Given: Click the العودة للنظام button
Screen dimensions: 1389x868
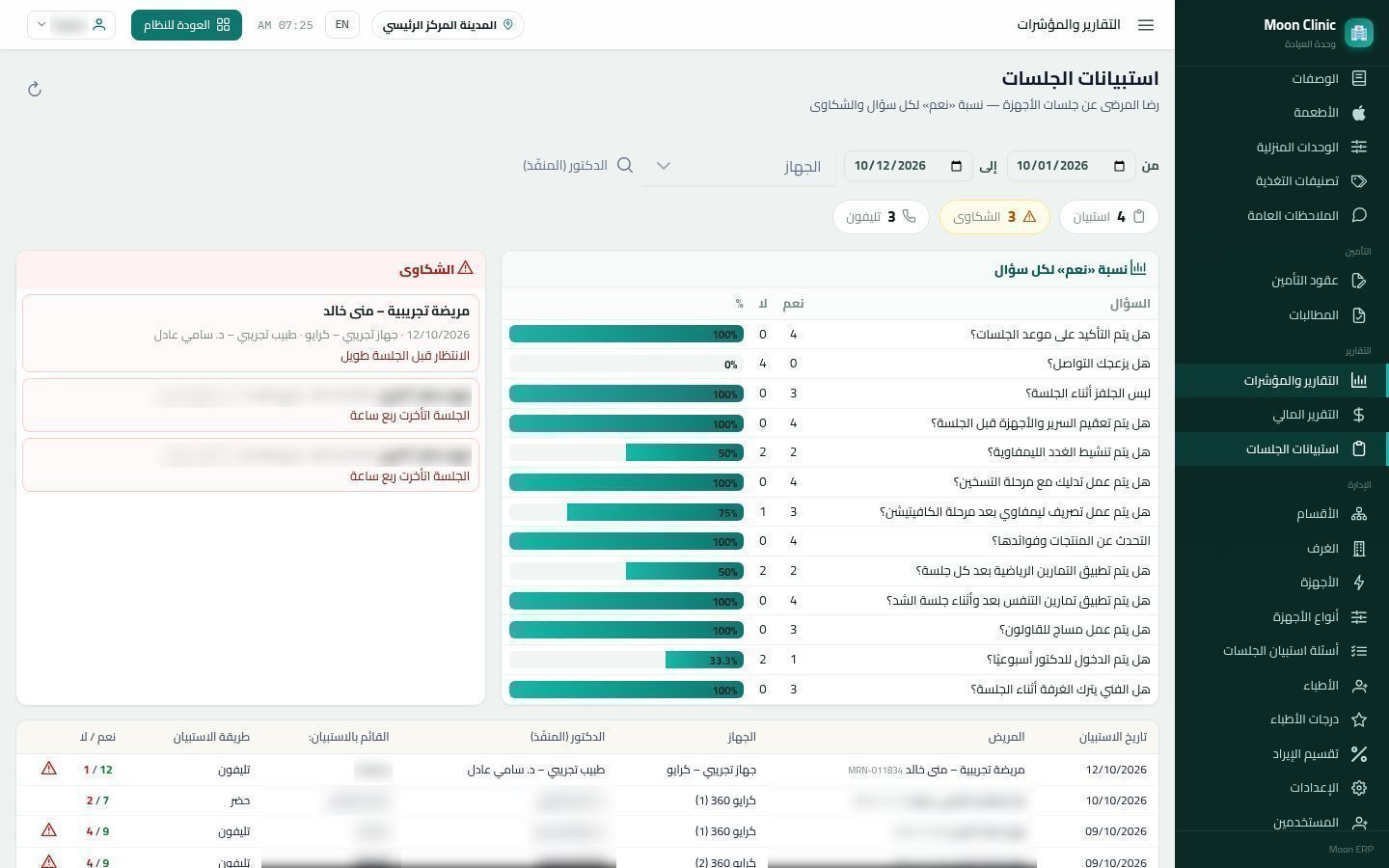Looking at the screenshot, I should [x=186, y=25].
